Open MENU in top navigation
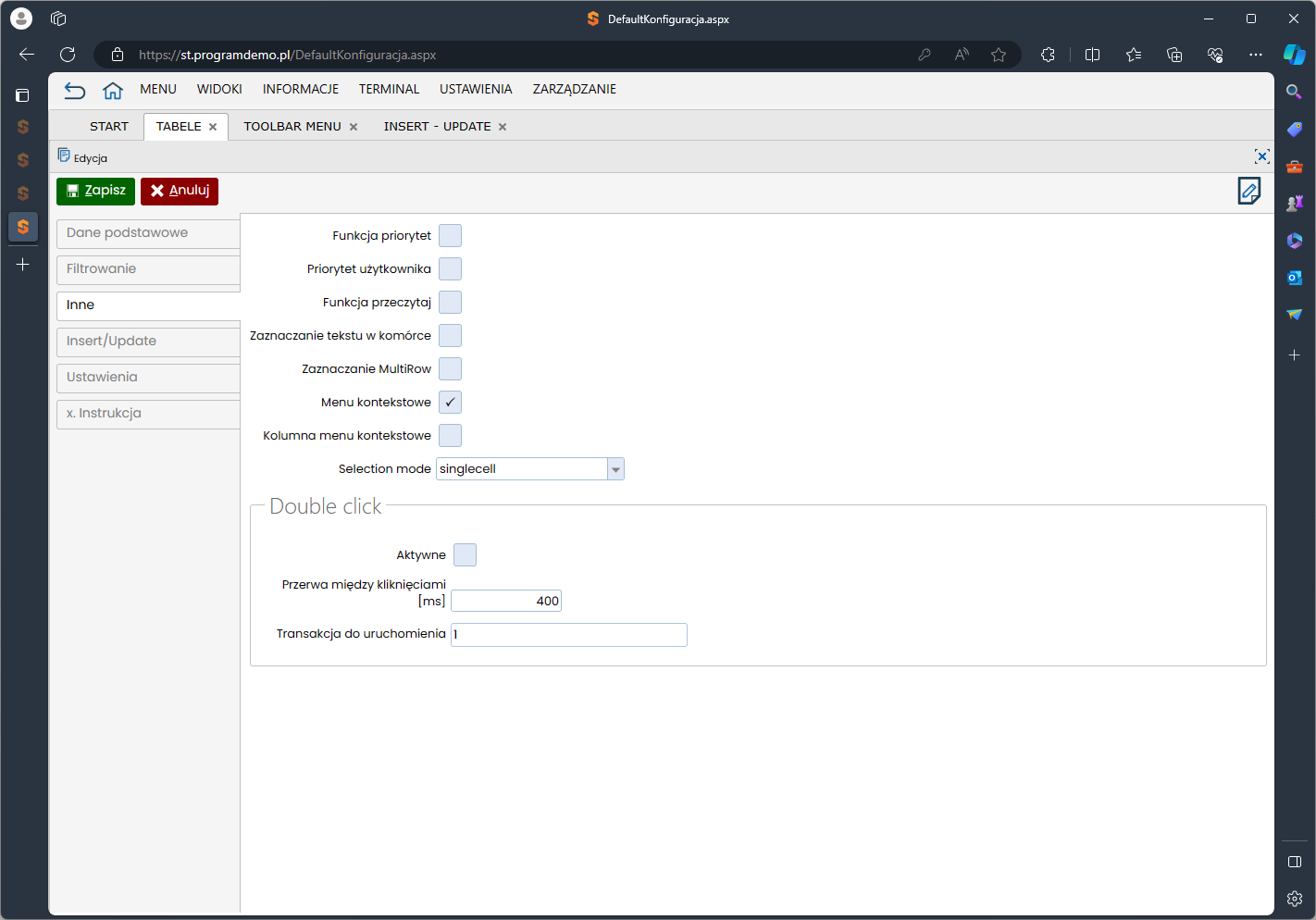The width and height of the screenshot is (1316, 920). (x=158, y=89)
